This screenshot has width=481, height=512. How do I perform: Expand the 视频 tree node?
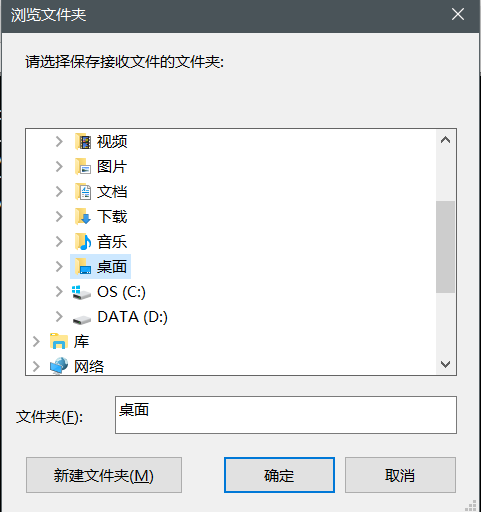(x=59, y=142)
